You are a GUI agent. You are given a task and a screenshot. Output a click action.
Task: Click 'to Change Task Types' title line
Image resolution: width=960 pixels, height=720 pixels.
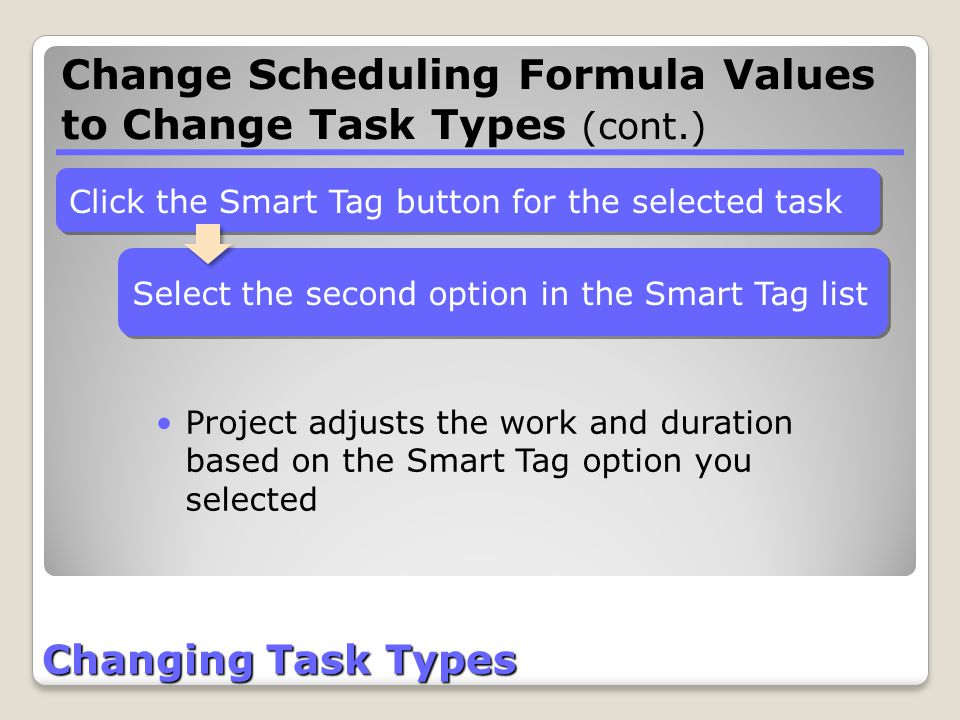click(313, 126)
